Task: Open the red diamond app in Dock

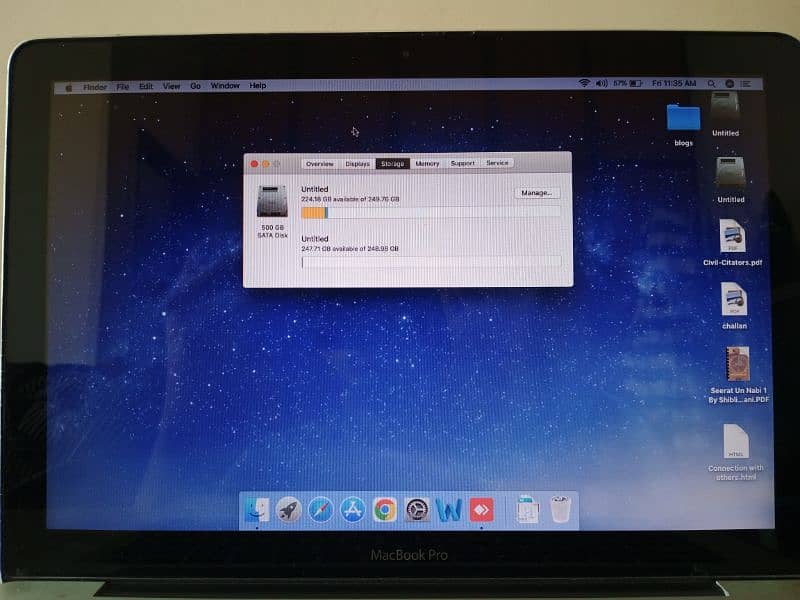Action: 481,510
